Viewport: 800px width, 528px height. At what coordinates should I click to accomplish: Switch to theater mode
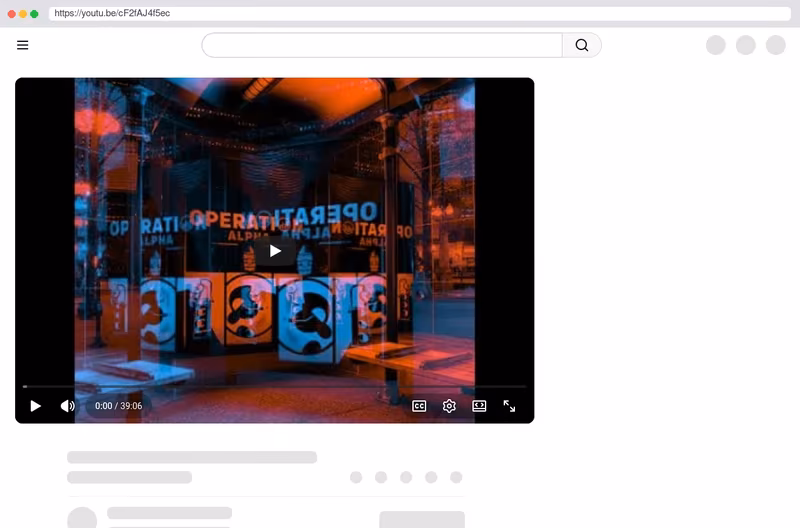click(479, 406)
